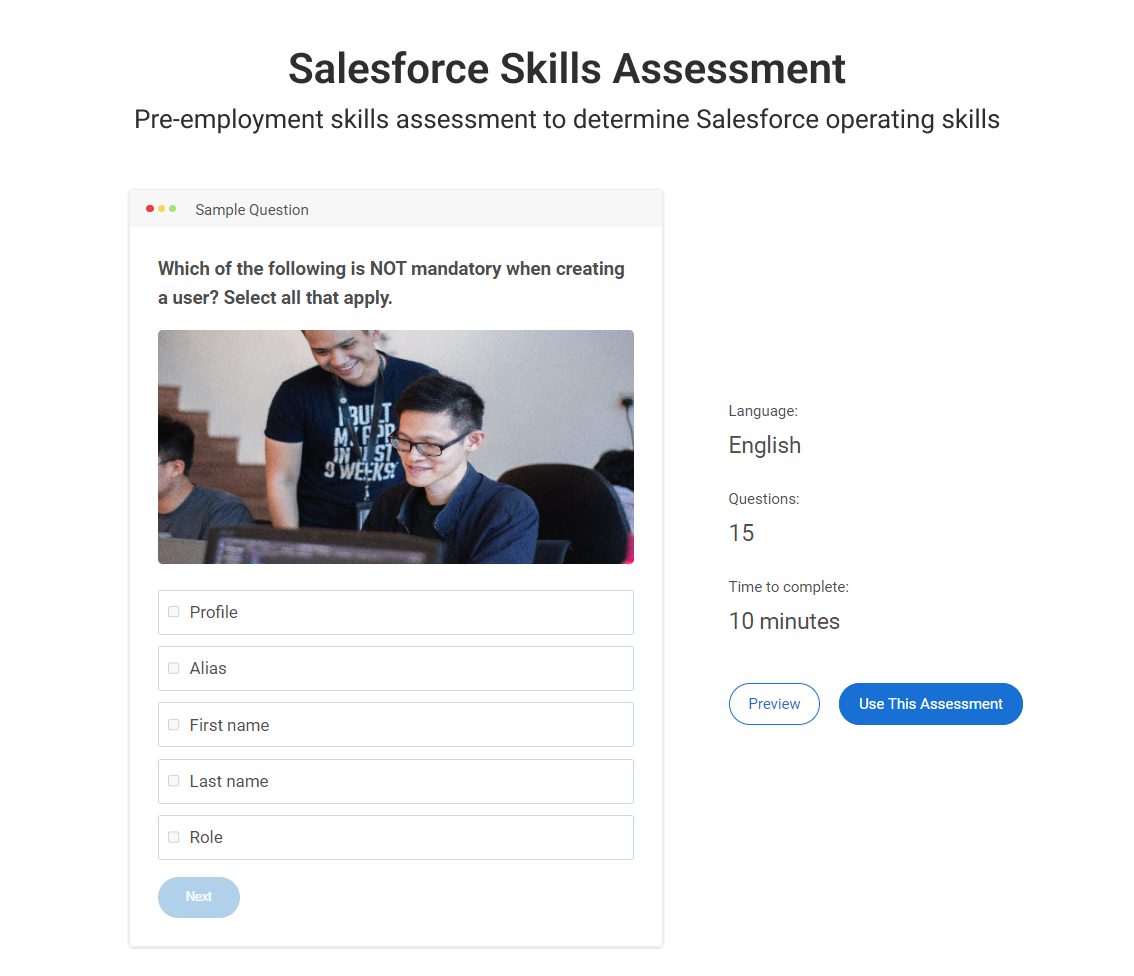Click the Sample Question header label
This screenshot has width=1134, height=976.
click(252, 210)
